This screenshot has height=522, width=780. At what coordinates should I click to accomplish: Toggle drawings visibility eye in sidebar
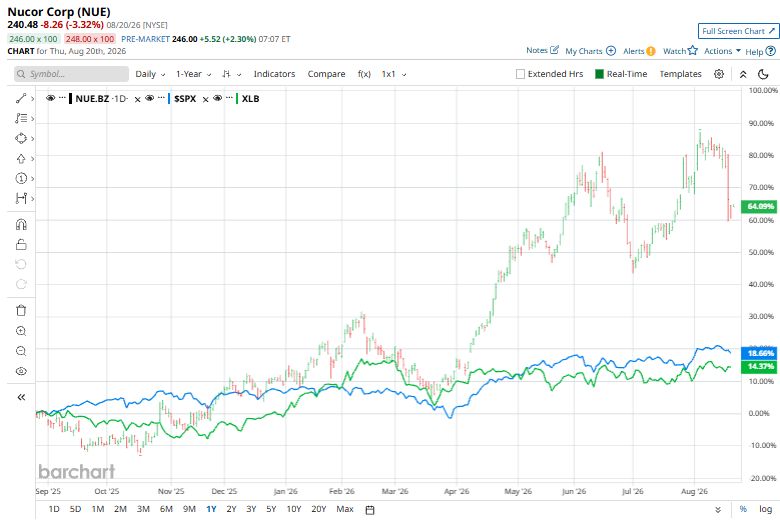[21, 371]
